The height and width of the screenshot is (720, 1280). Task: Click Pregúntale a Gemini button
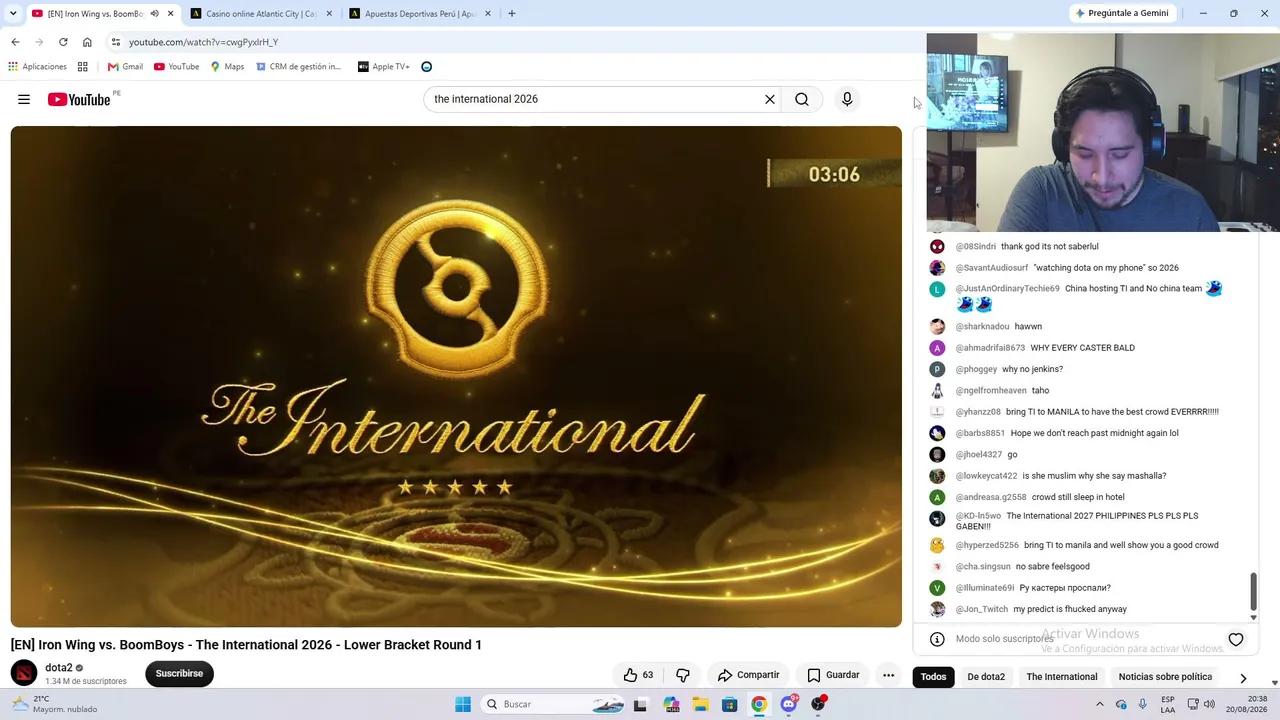click(1122, 14)
